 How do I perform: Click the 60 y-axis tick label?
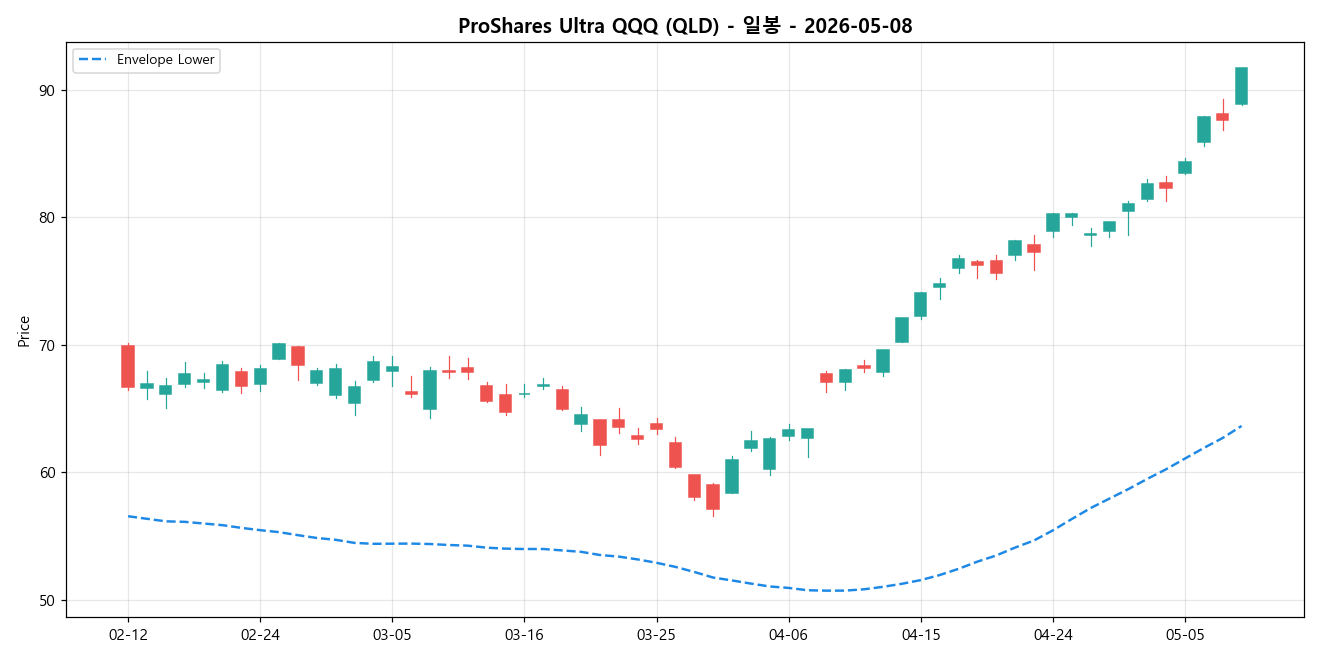47,473
